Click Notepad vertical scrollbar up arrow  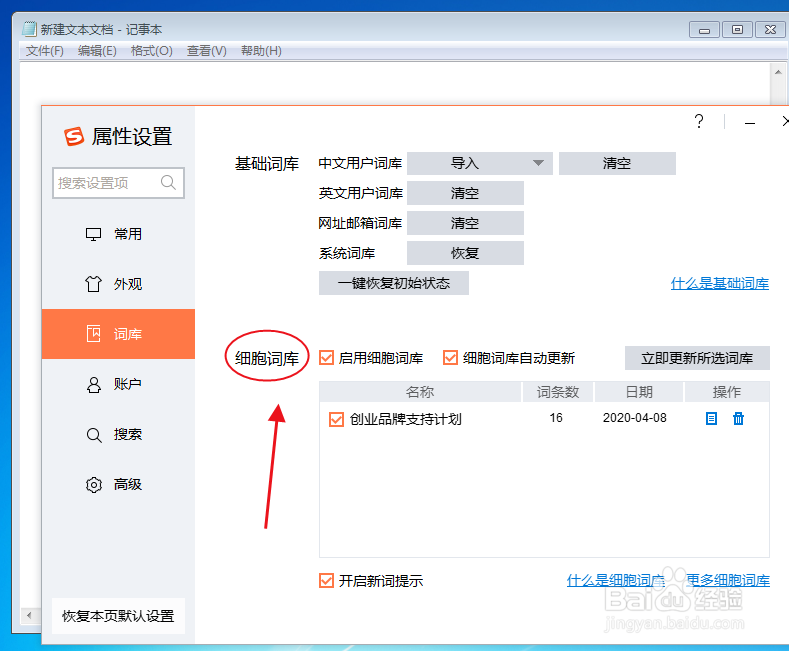point(778,72)
